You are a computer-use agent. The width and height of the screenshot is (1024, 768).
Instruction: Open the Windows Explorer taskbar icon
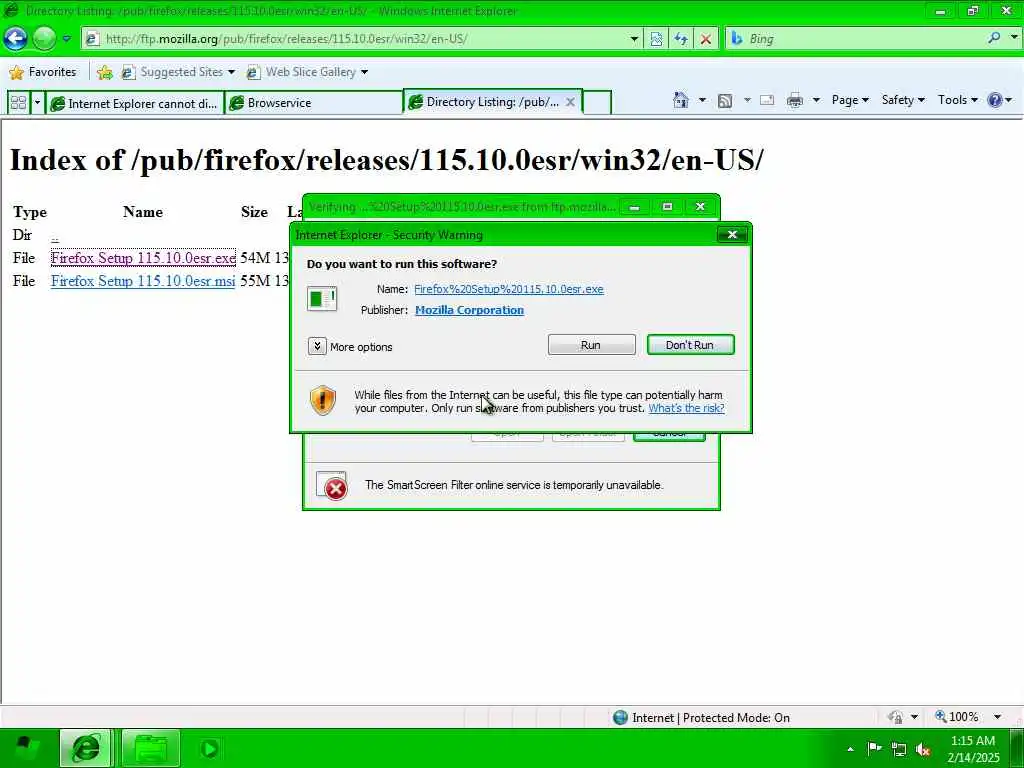(151, 748)
